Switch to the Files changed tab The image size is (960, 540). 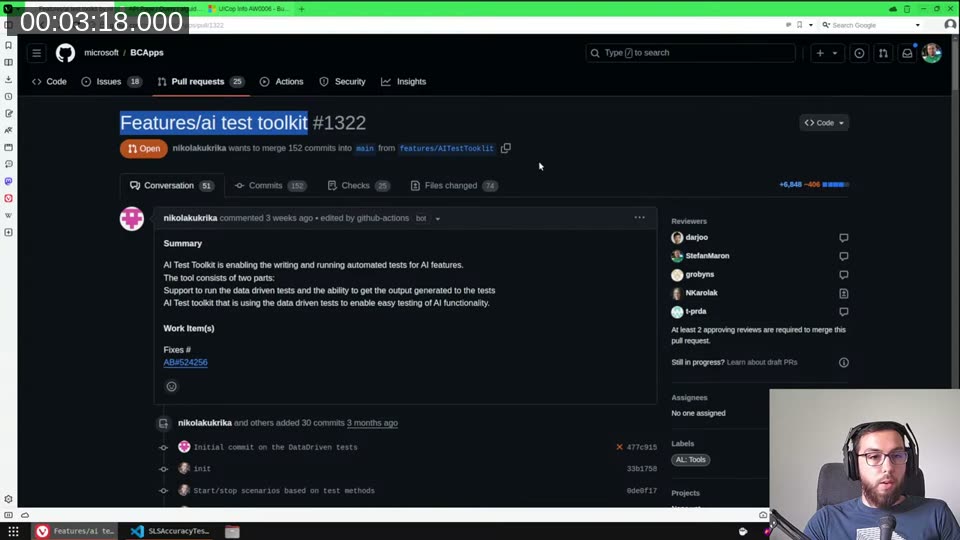[x=454, y=186]
